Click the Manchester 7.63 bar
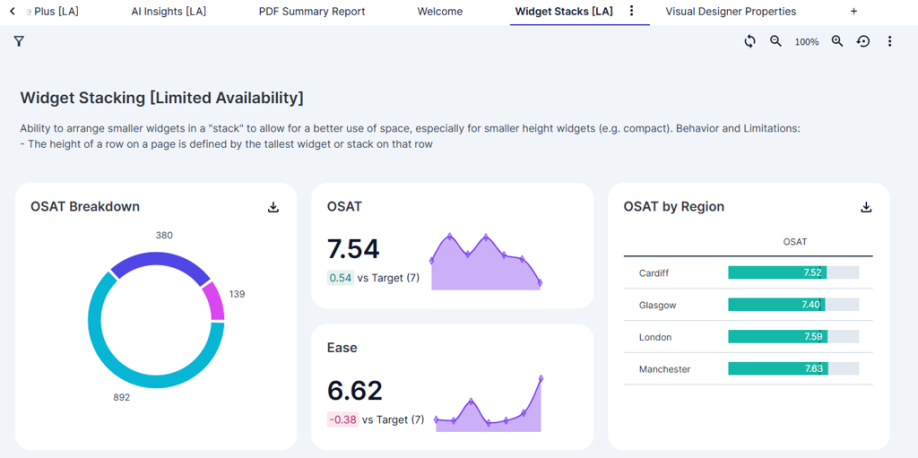Viewport: 918px width, 458px height. tap(777, 369)
